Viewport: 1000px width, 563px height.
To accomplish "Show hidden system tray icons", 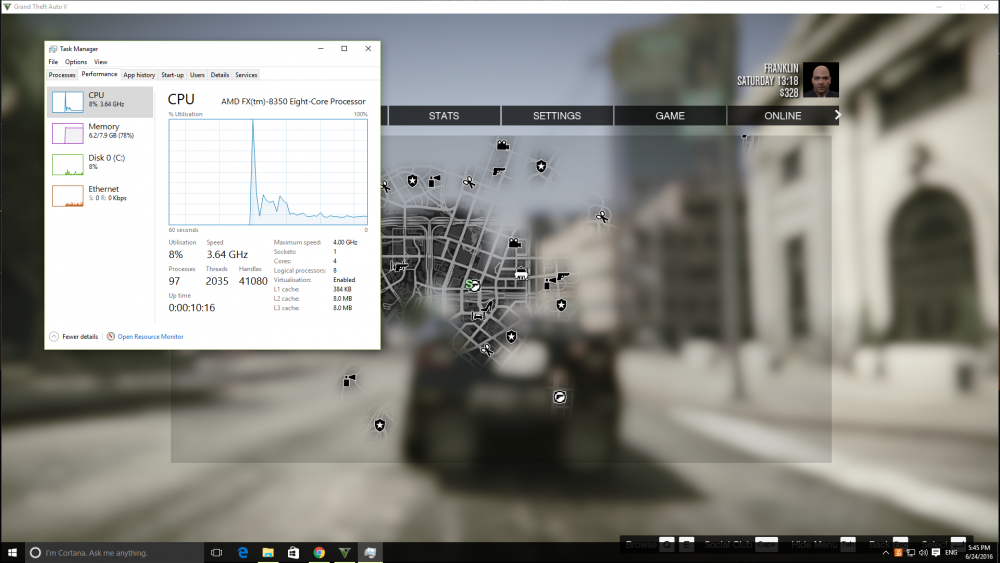I will tap(885, 553).
